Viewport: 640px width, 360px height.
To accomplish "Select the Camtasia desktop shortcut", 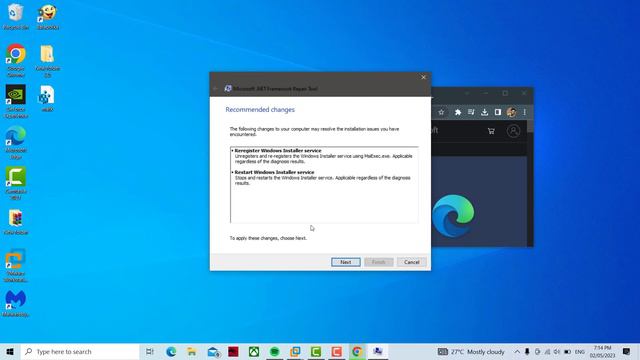I will pyautogui.click(x=16, y=183).
